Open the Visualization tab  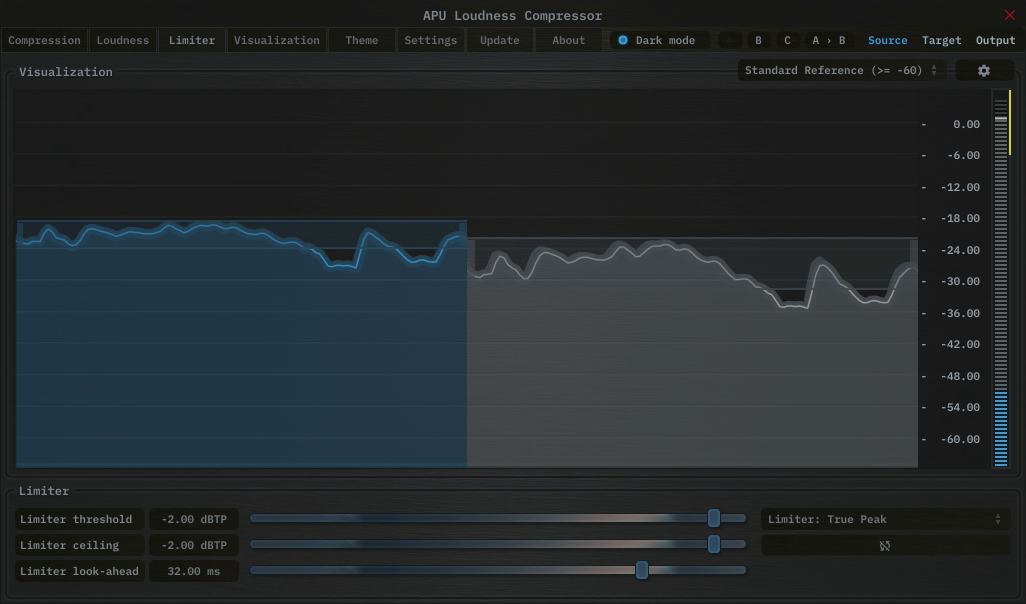click(277, 40)
